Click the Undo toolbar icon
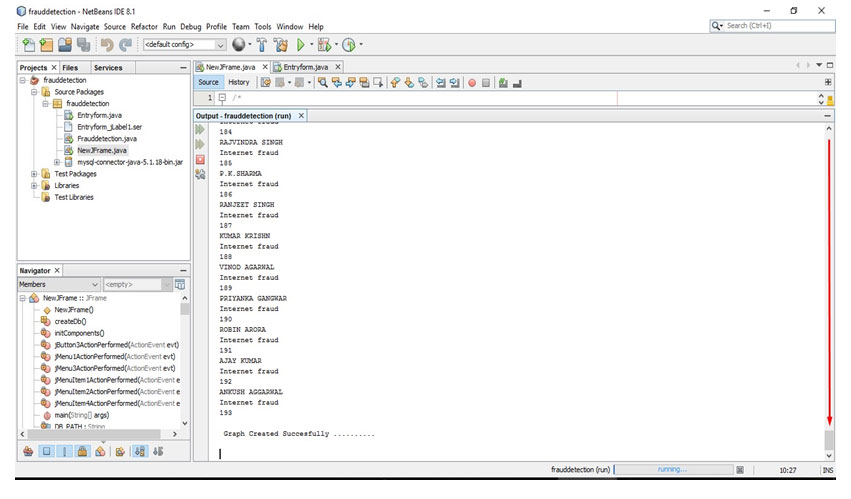Viewport: 851px width, 499px height. (x=106, y=45)
